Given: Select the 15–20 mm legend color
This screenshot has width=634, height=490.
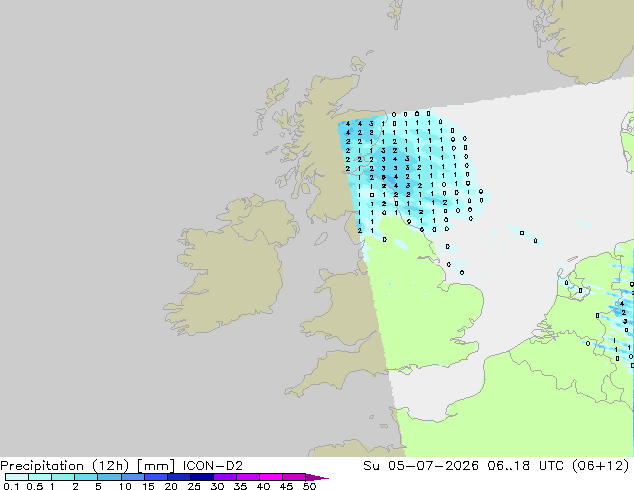Looking at the screenshot, I should click(x=156, y=477).
